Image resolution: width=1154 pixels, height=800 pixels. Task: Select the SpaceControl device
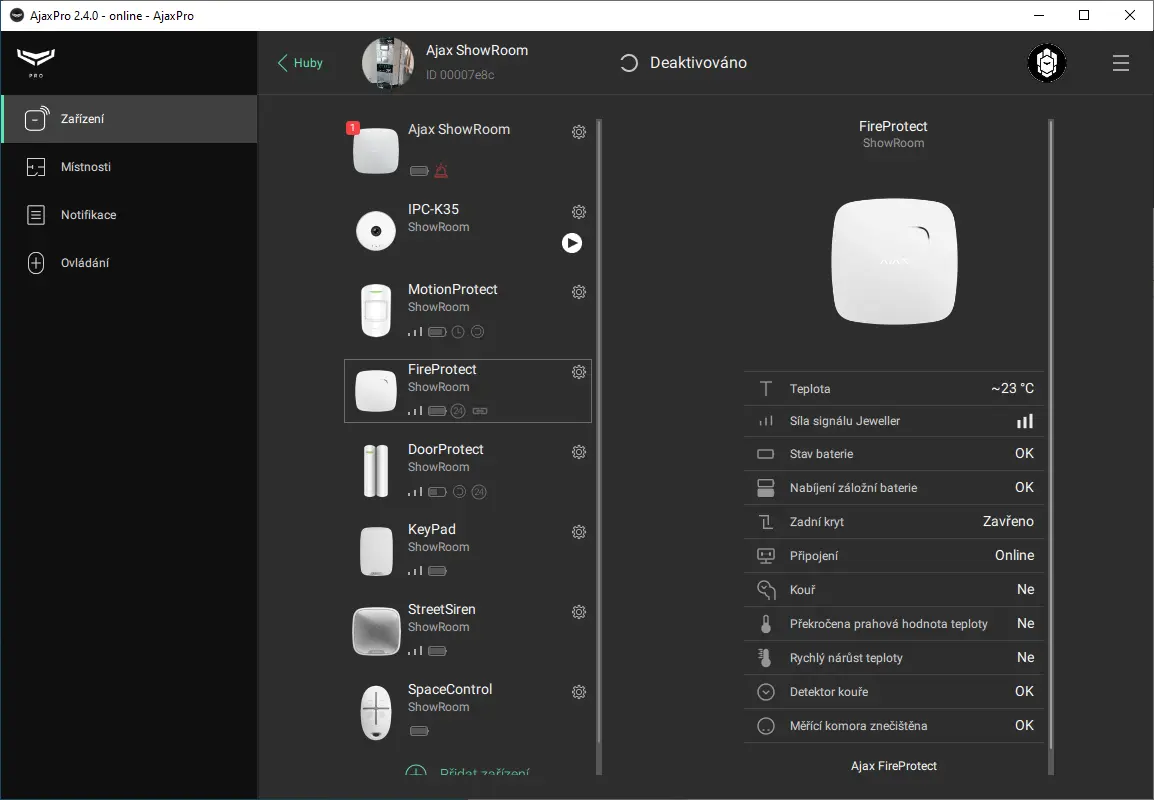click(x=468, y=711)
